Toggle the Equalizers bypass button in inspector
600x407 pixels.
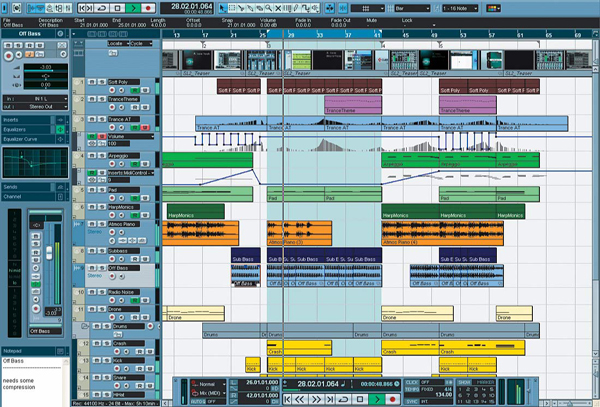click(x=60, y=130)
